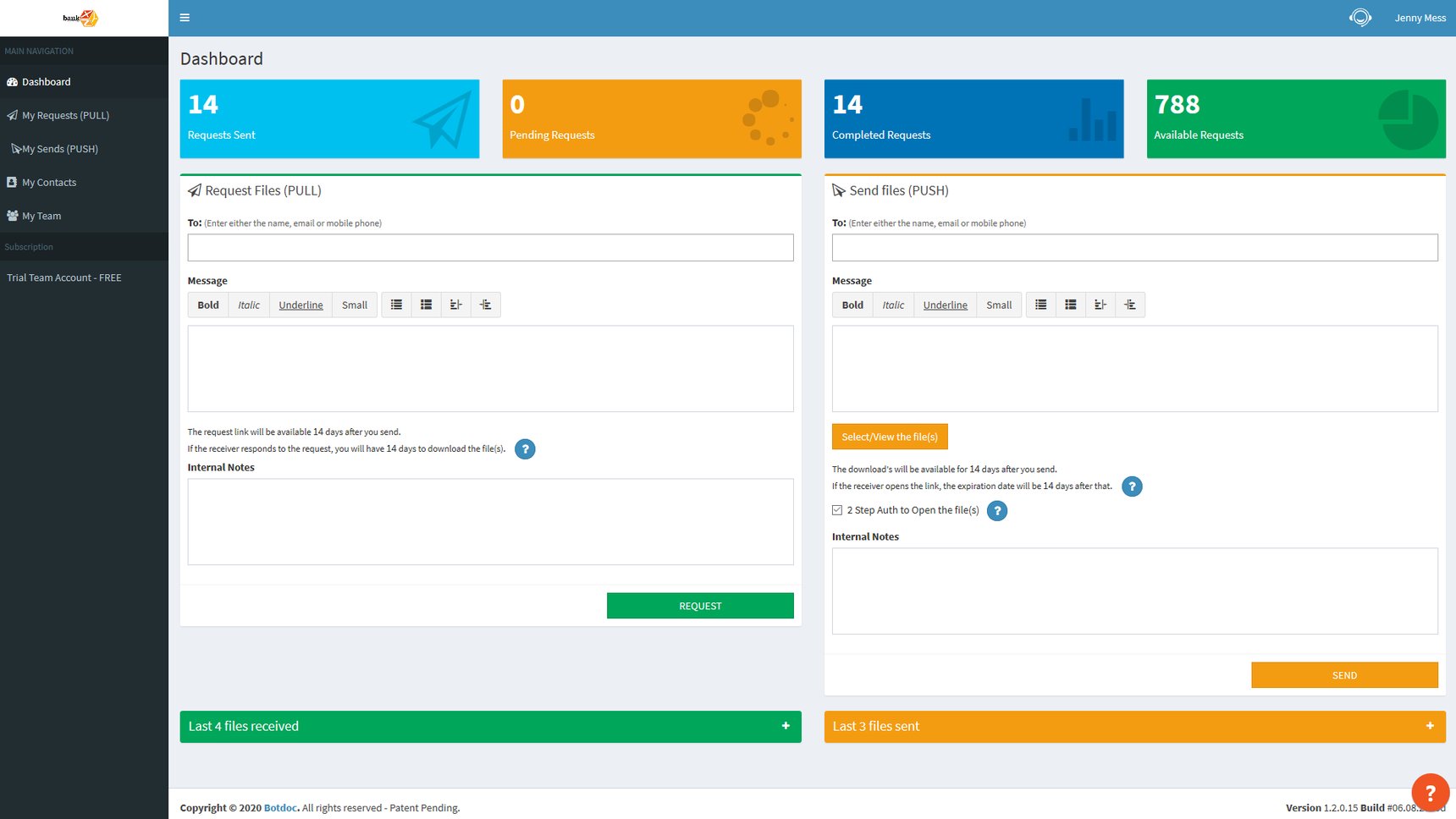Uncheck 2 Step Auth to Open the file(s)
1456x819 pixels.
(x=837, y=510)
